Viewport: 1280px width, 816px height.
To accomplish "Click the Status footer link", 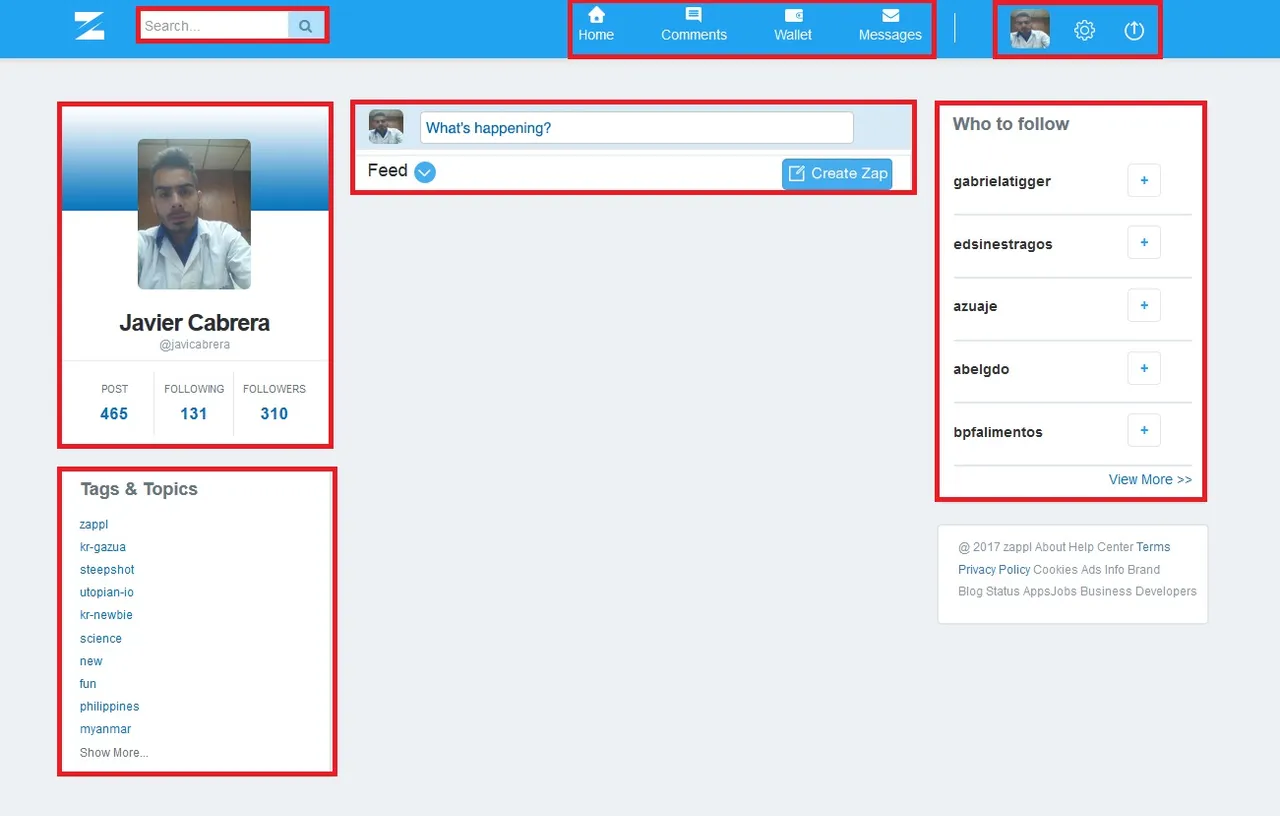I will pos(1002,592).
